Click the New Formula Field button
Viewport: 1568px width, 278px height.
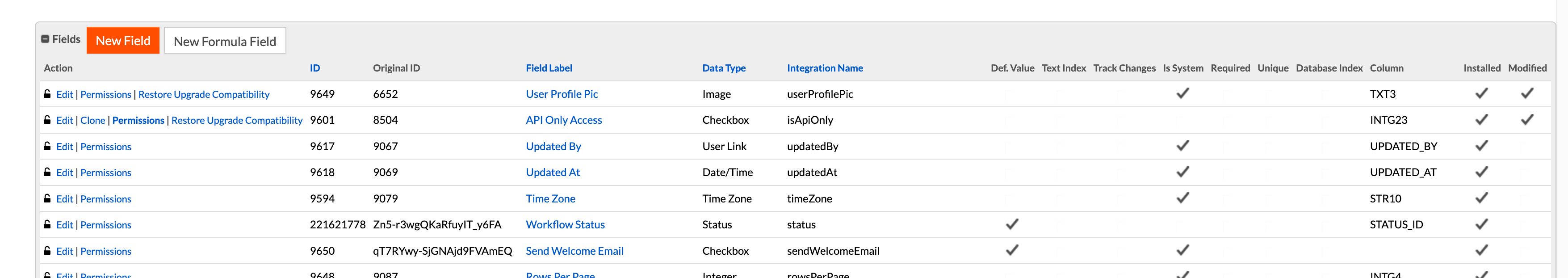[x=225, y=42]
